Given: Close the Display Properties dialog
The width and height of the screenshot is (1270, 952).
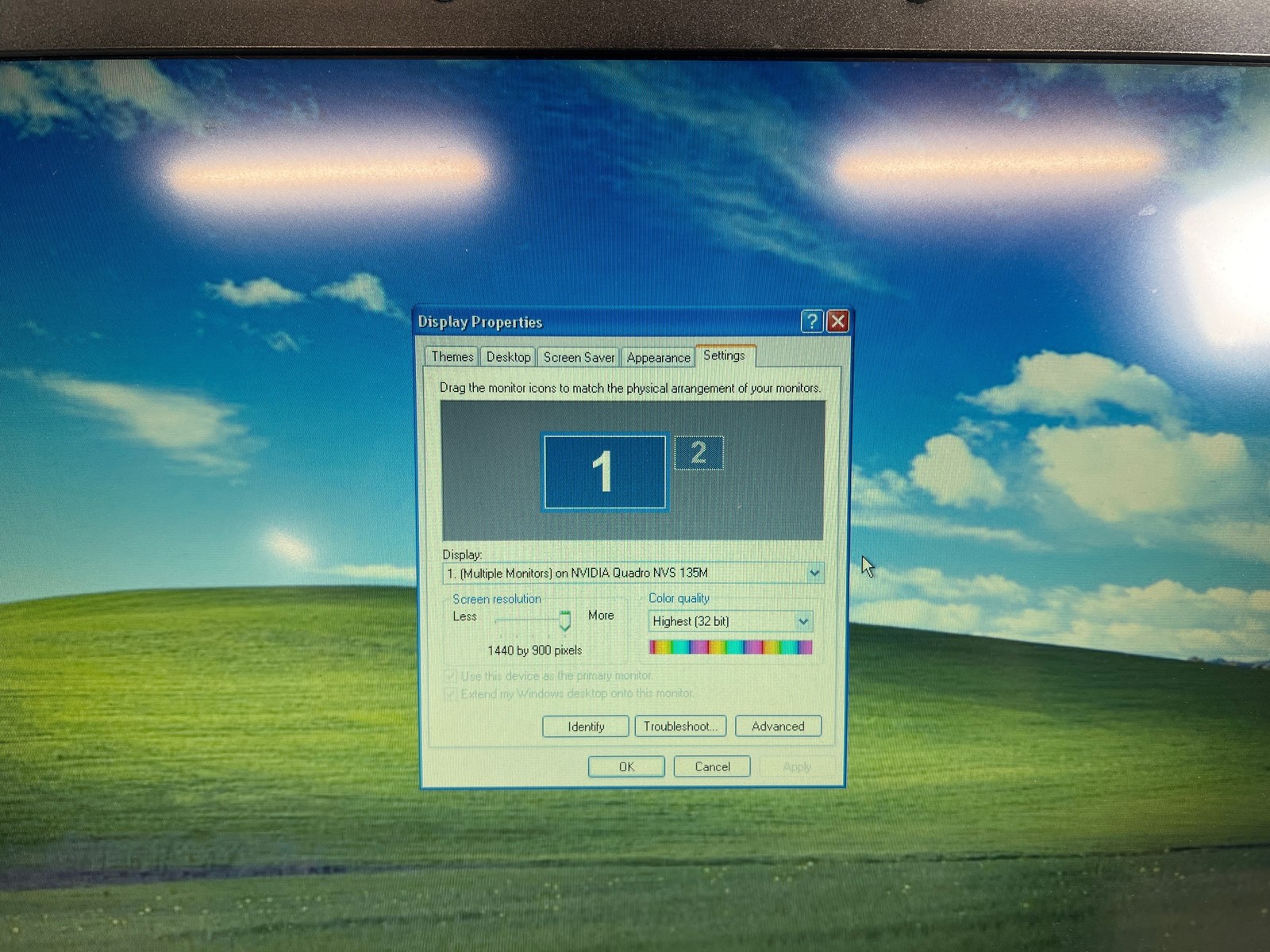Looking at the screenshot, I should click(x=837, y=321).
